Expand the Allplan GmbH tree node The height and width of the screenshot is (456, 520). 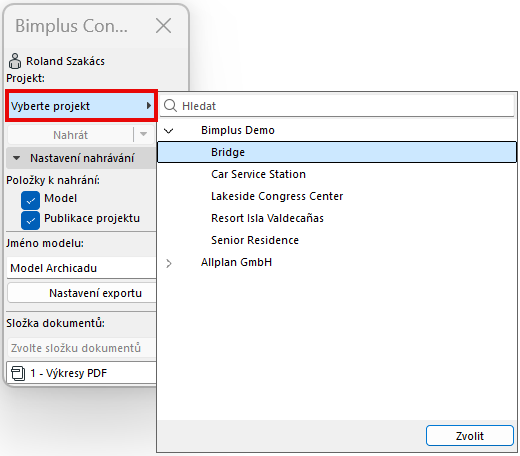(x=169, y=263)
